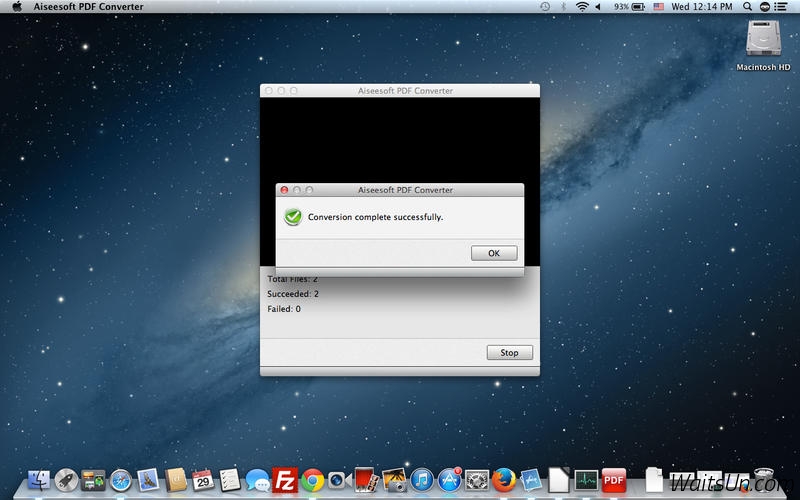Open the LibreOffice document icon in dock
The image size is (800, 500).
pos(559,481)
